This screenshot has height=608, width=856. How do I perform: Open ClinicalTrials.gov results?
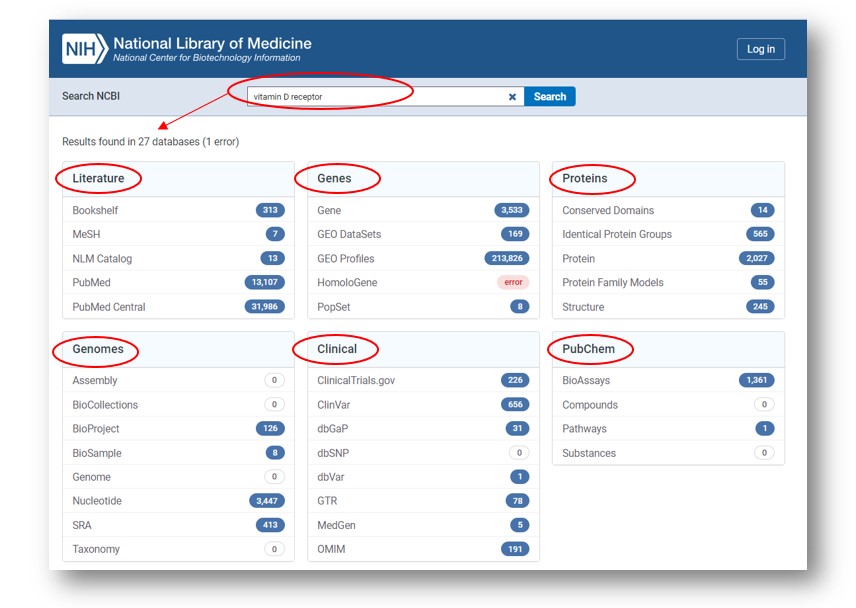(423, 380)
